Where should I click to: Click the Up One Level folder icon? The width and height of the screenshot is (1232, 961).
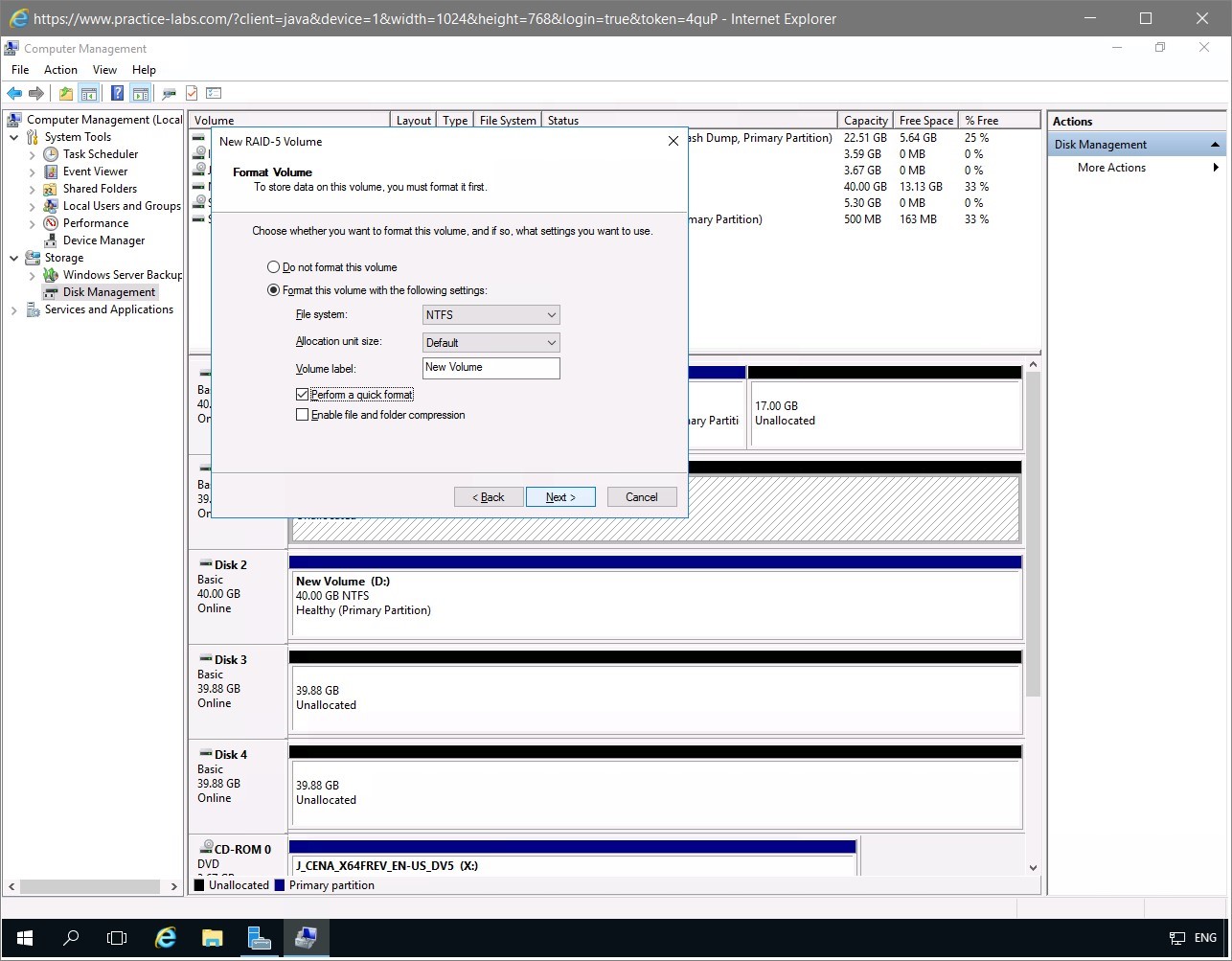[65, 93]
